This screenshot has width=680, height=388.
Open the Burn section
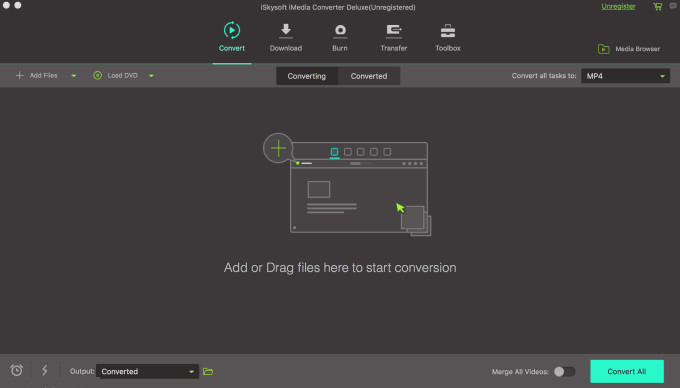click(x=340, y=38)
